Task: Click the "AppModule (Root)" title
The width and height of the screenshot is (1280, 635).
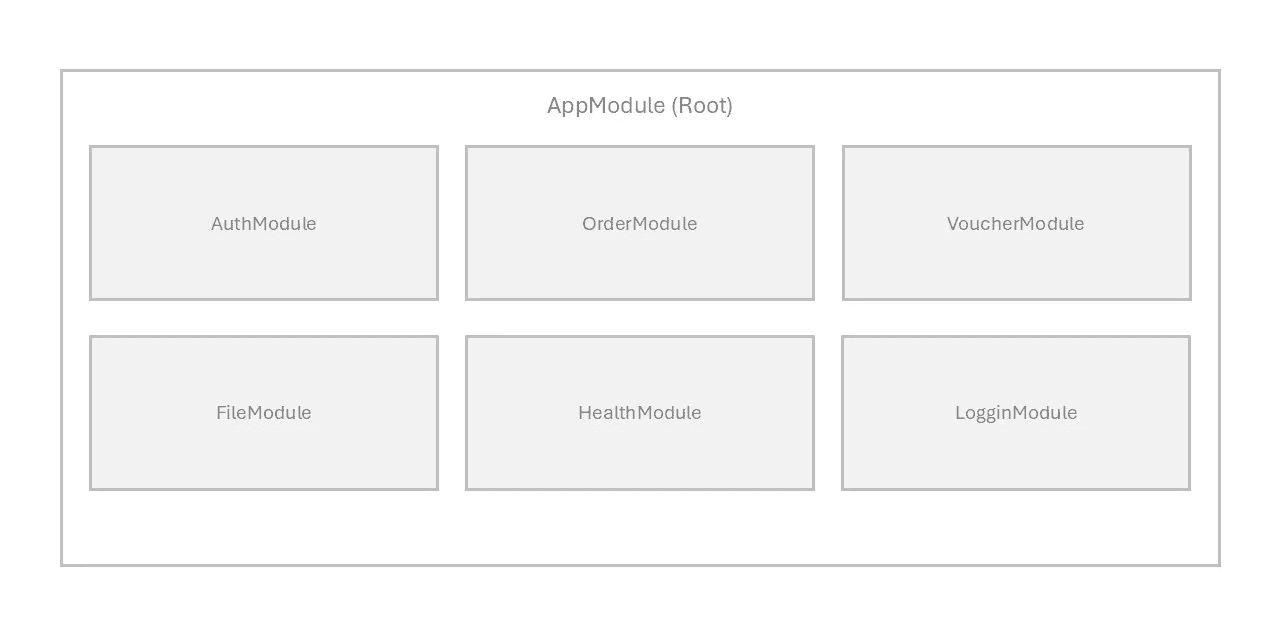Action: [640, 106]
